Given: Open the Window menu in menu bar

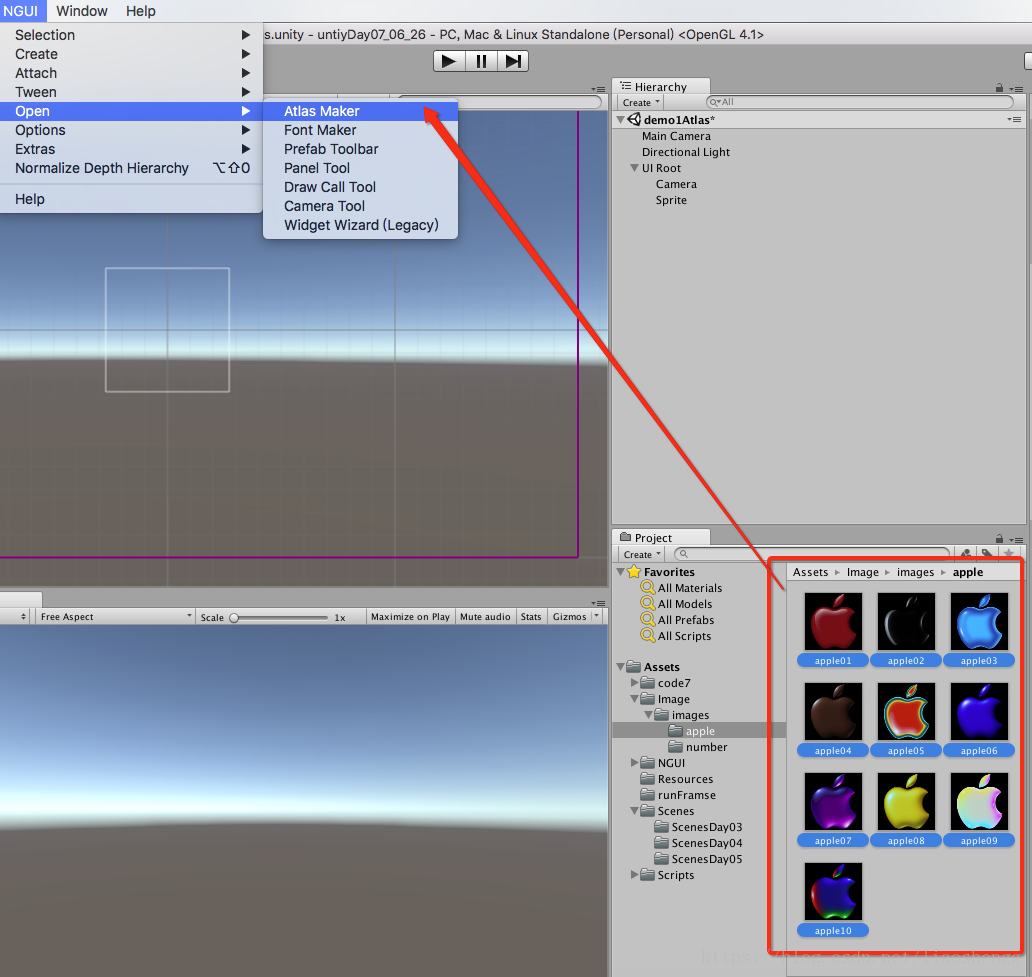Looking at the screenshot, I should click(x=82, y=11).
